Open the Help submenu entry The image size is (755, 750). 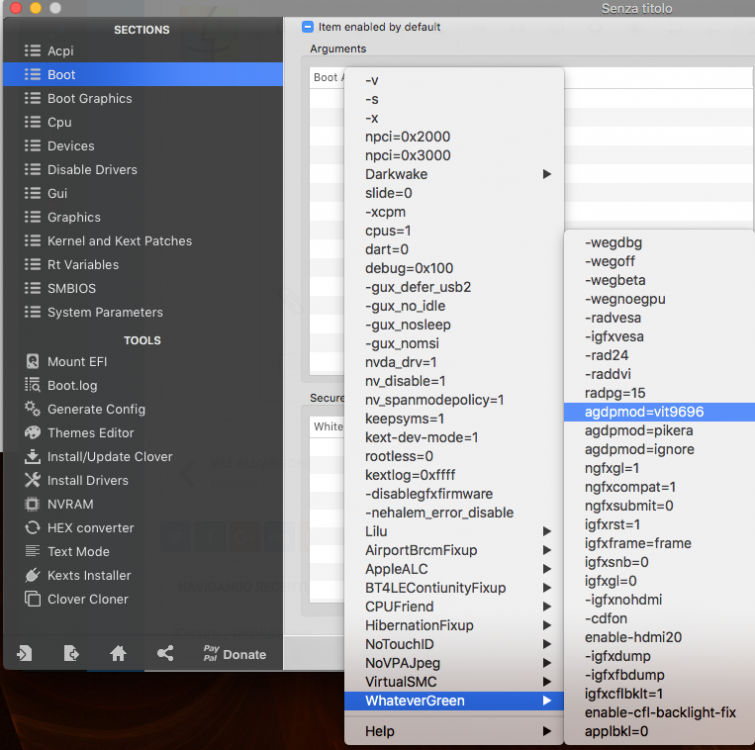(454, 731)
